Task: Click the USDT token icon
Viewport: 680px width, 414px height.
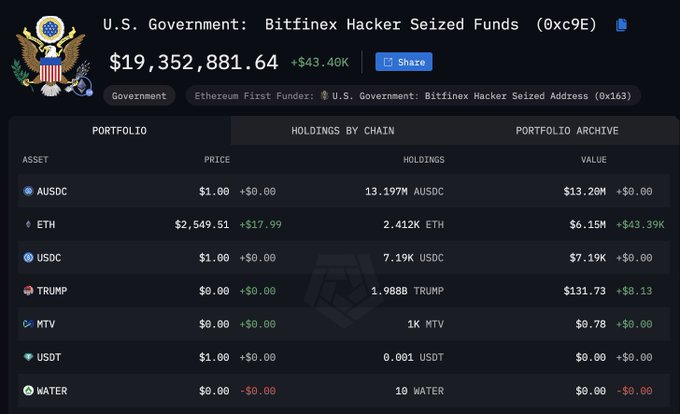Action: pyautogui.click(x=28, y=357)
